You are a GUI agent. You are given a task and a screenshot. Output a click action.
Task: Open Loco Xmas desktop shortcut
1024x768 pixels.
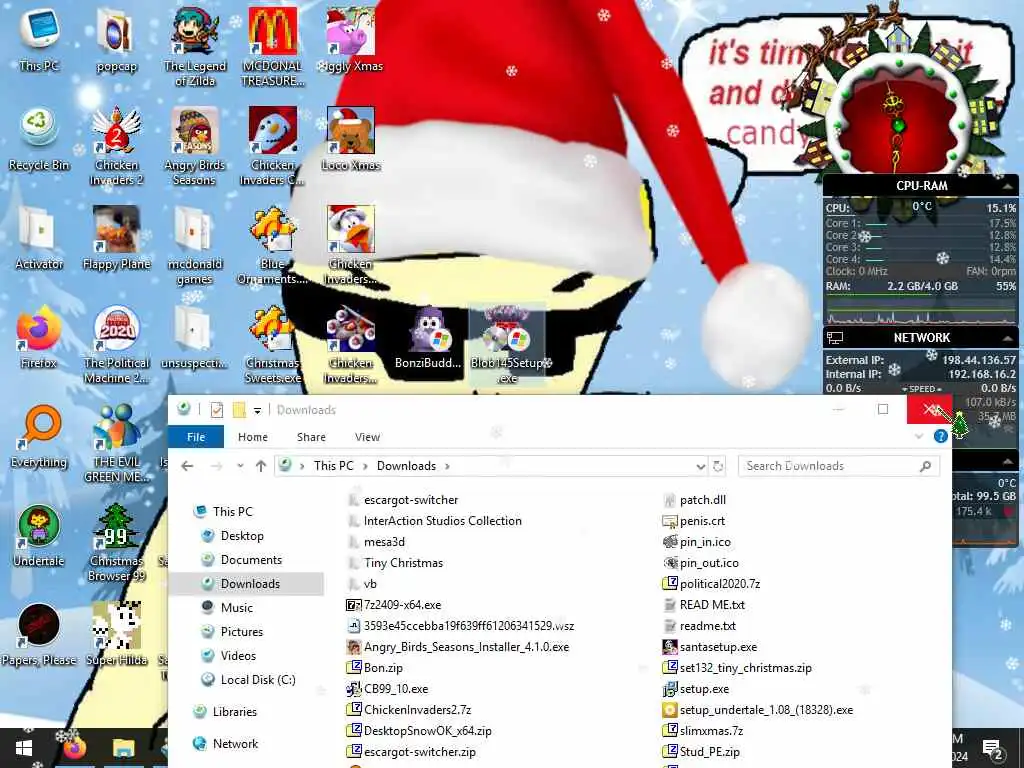pos(351,139)
